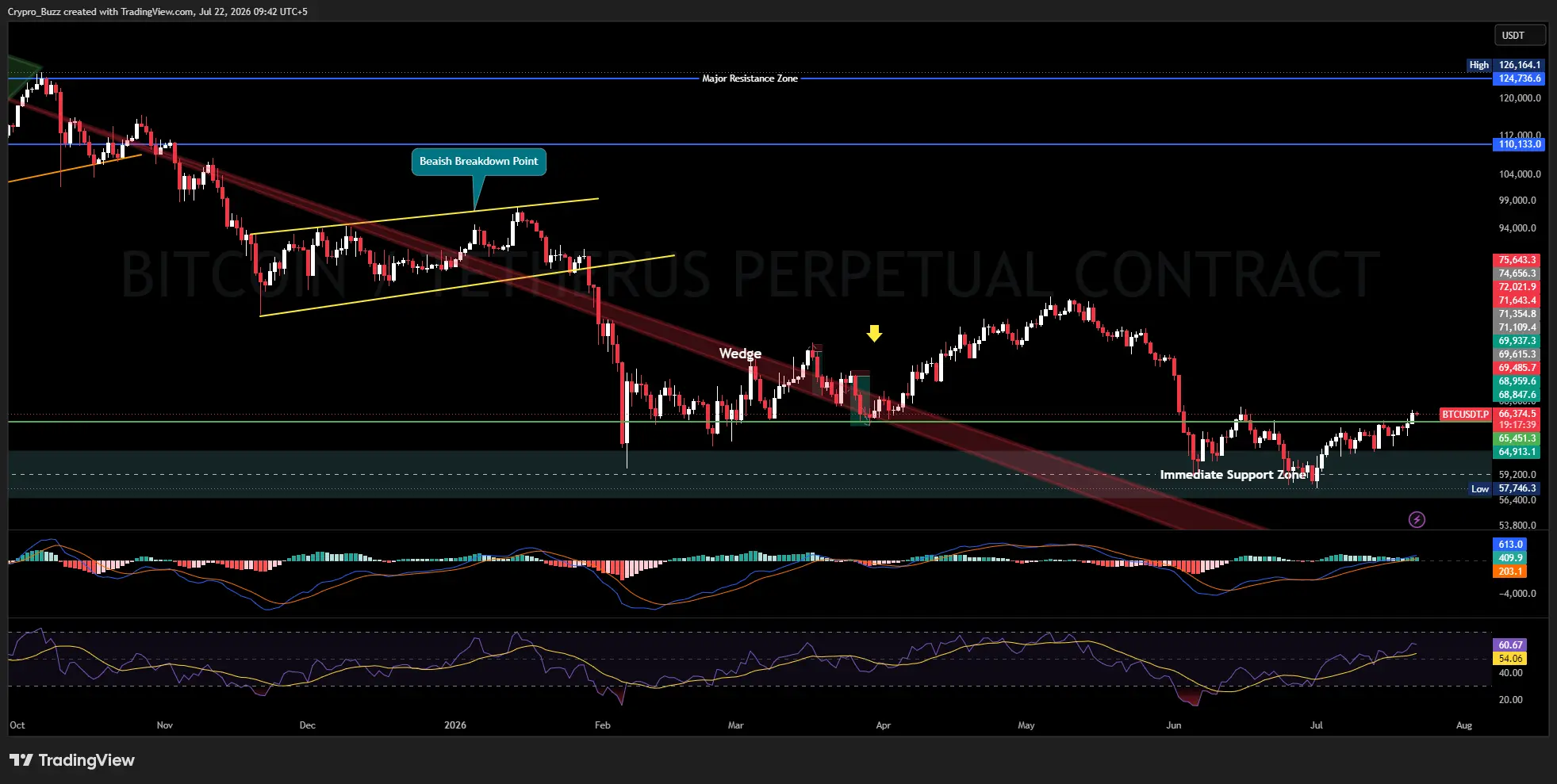Click the 126,164.1 high price label
The height and width of the screenshot is (784, 1557).
coord(1520,65)
